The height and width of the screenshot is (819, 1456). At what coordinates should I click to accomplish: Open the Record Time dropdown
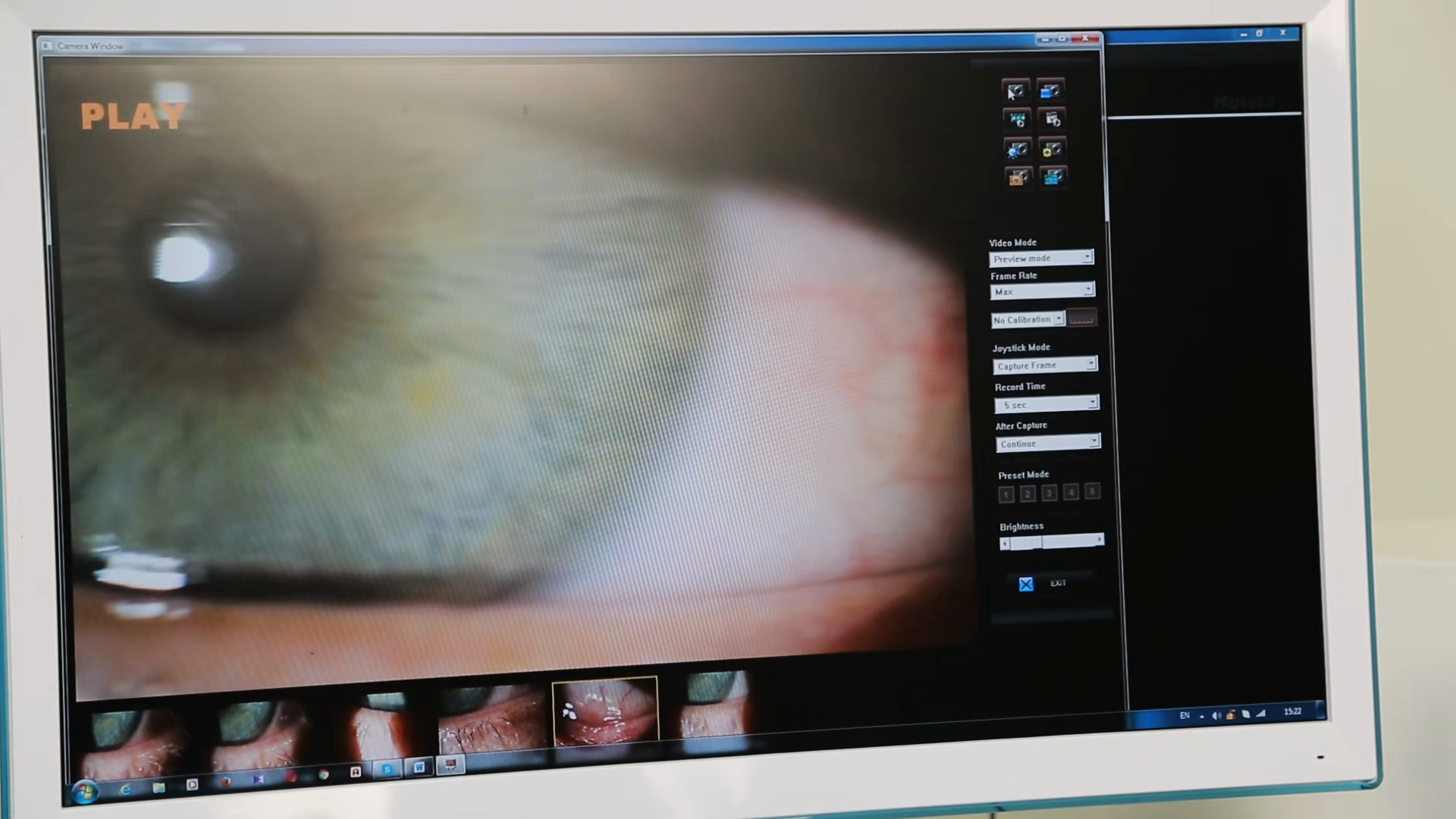click(1046, 404)
